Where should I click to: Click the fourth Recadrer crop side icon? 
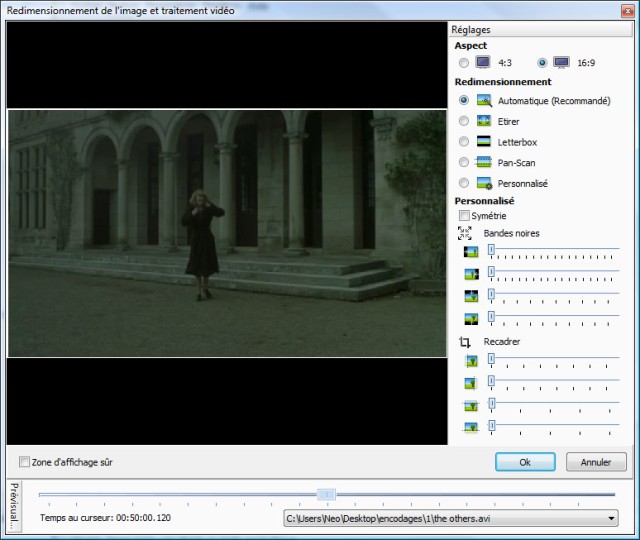[471, 427]
